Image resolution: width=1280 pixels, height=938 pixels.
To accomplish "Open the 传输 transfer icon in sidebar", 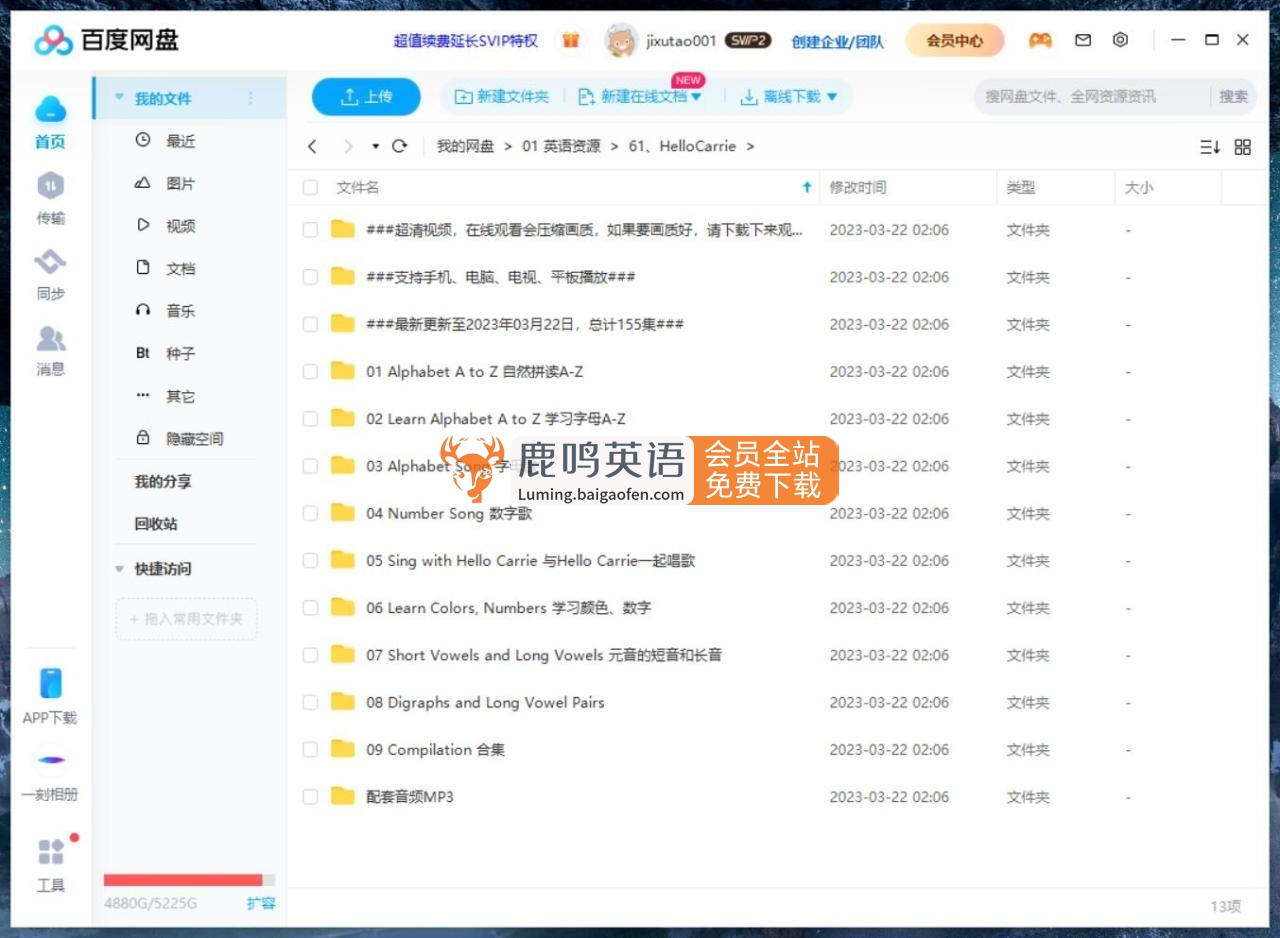I will [50, 187].
